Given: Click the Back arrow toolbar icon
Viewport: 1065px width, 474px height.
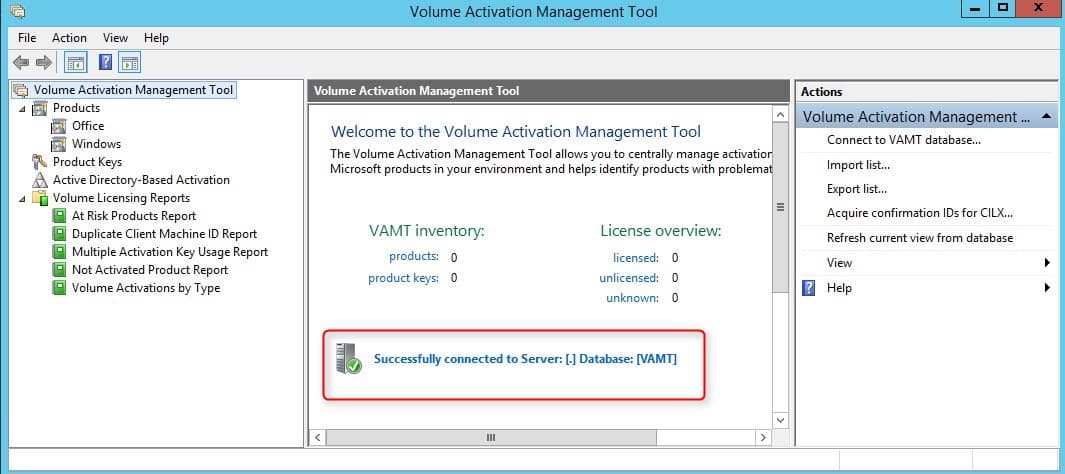Looking at the screenshot, I should tap(21, 63).
